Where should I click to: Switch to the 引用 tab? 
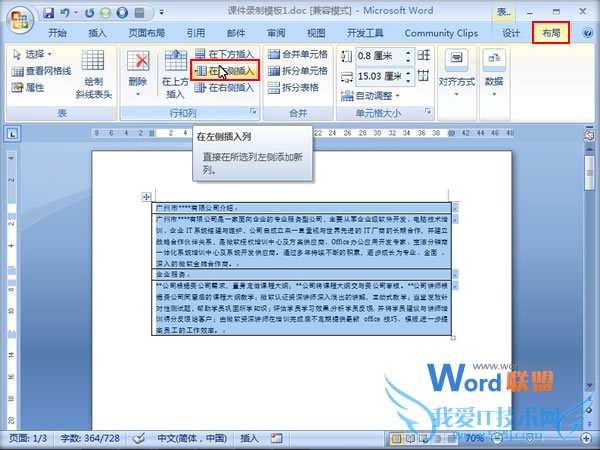tap(196, 33)
